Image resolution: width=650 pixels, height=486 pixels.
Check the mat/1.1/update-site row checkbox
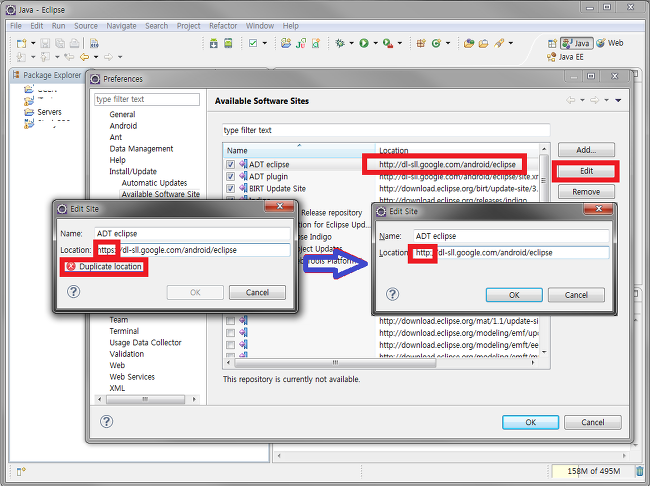click(x=230, y=321)
